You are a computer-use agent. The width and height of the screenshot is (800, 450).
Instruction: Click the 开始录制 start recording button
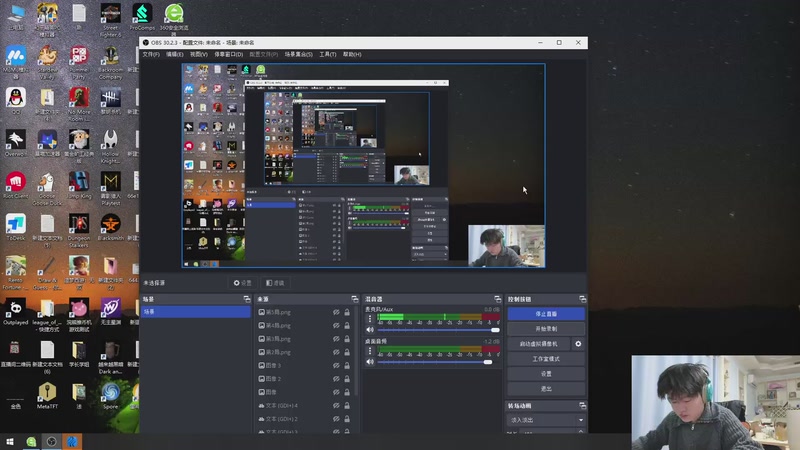pos(546,329)
